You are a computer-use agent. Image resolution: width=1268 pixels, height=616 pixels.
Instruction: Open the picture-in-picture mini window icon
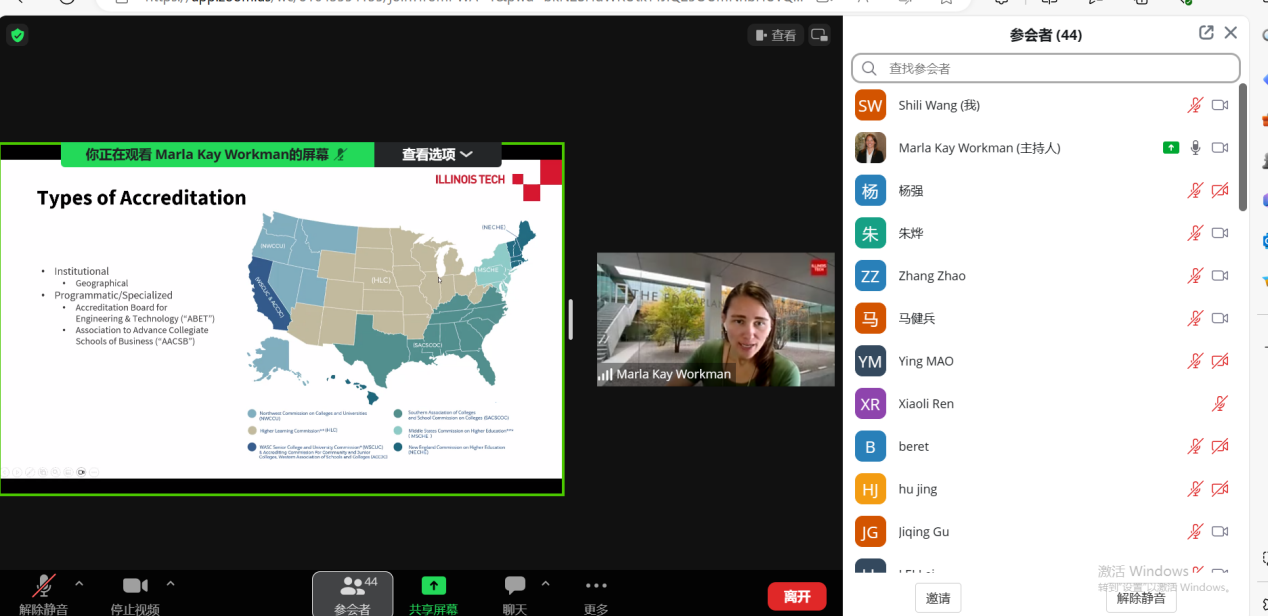tap(819, 35)
